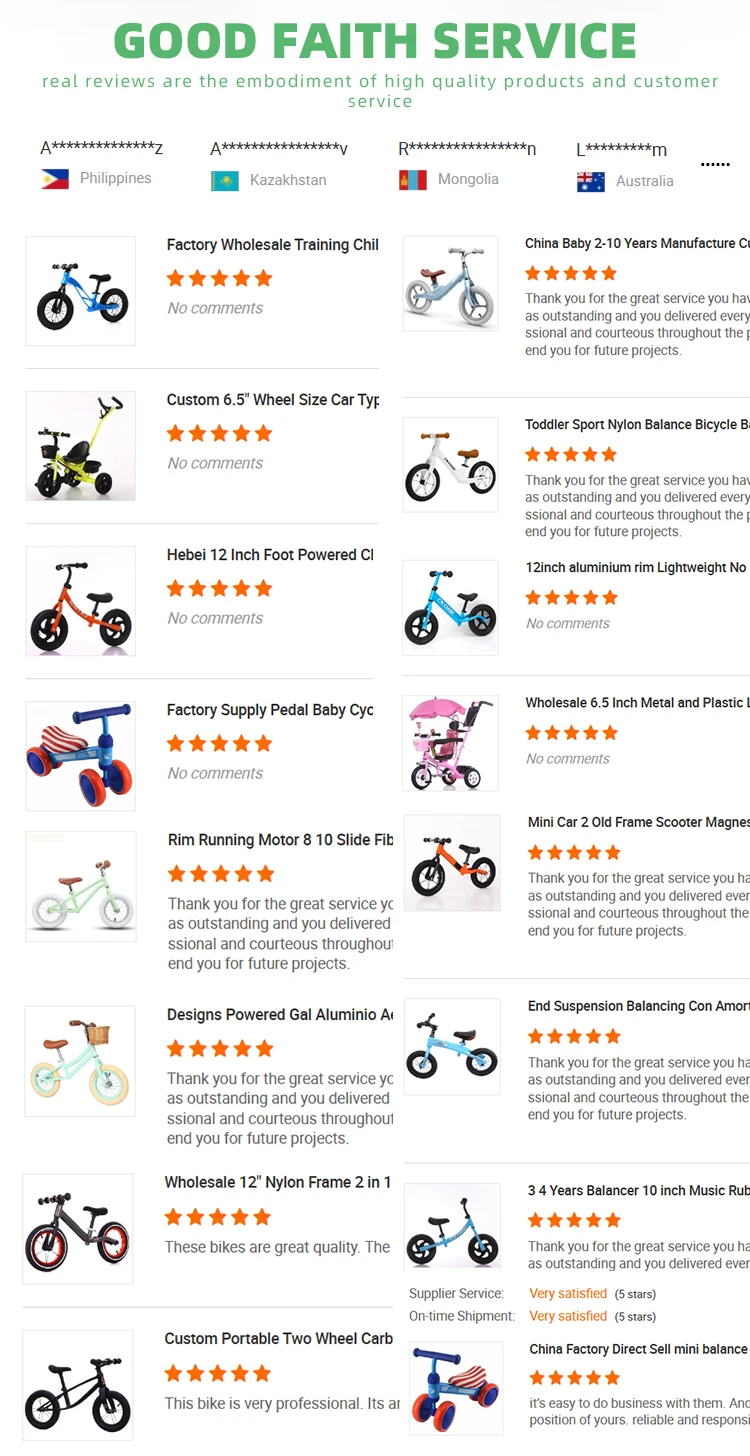The height and width of the screenshot is (1456, 750).
Task: Click the Philippines flag icon
Action: [55, 179]
